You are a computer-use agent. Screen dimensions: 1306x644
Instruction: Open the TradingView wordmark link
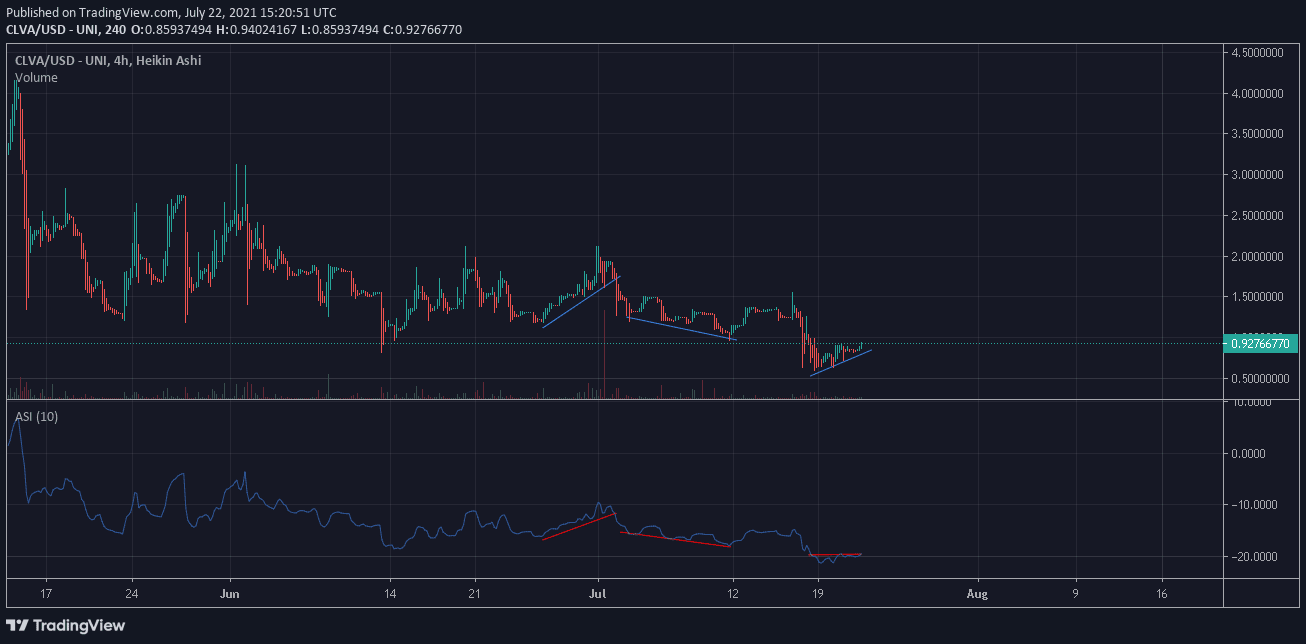pos(79,625)
